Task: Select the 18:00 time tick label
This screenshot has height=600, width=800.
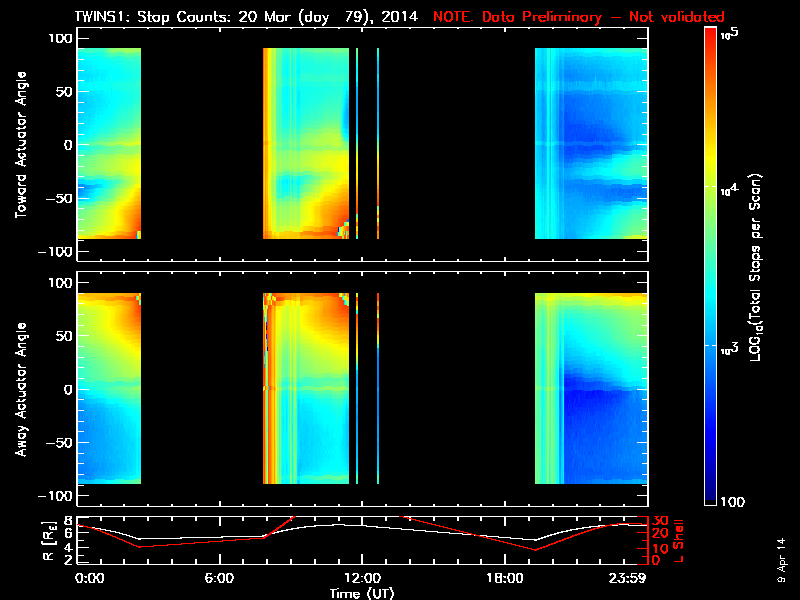Action: click(x=503, y=579)
